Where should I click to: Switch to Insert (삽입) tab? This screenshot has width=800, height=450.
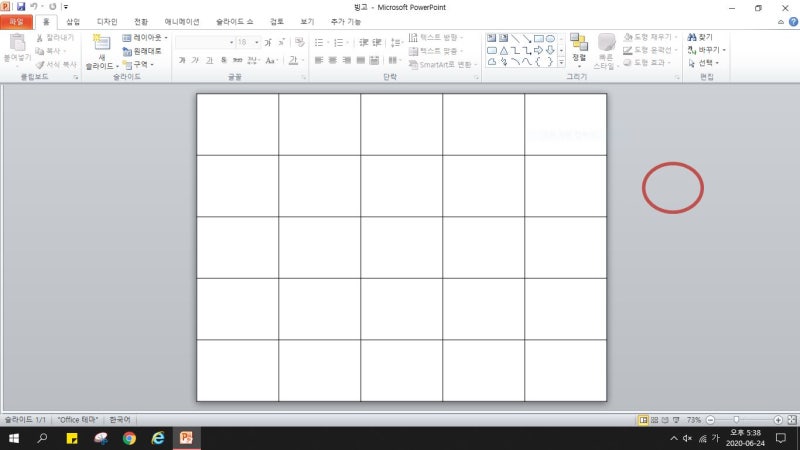point(73,21)
